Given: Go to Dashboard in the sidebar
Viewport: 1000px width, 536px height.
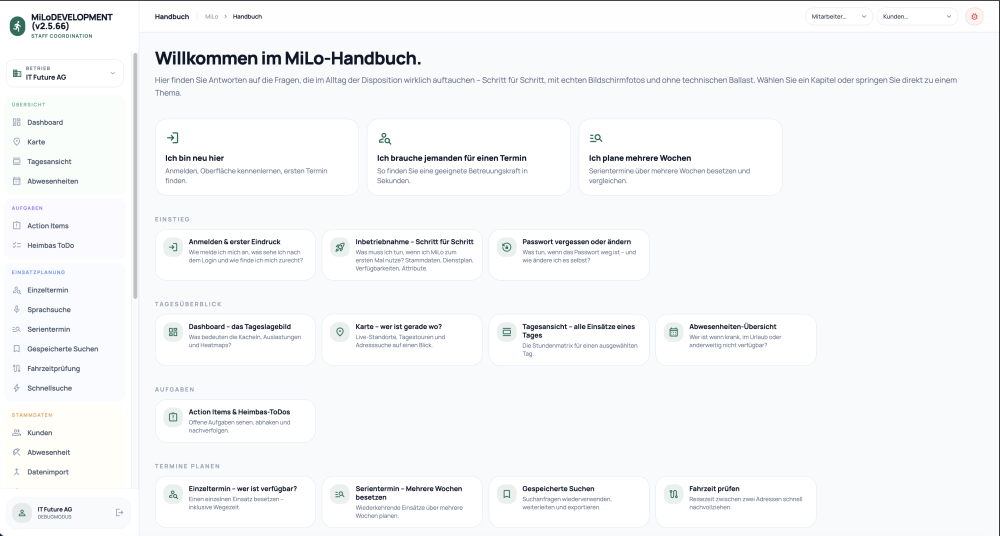Looking at the screenshot, I should tap(64, 122).
